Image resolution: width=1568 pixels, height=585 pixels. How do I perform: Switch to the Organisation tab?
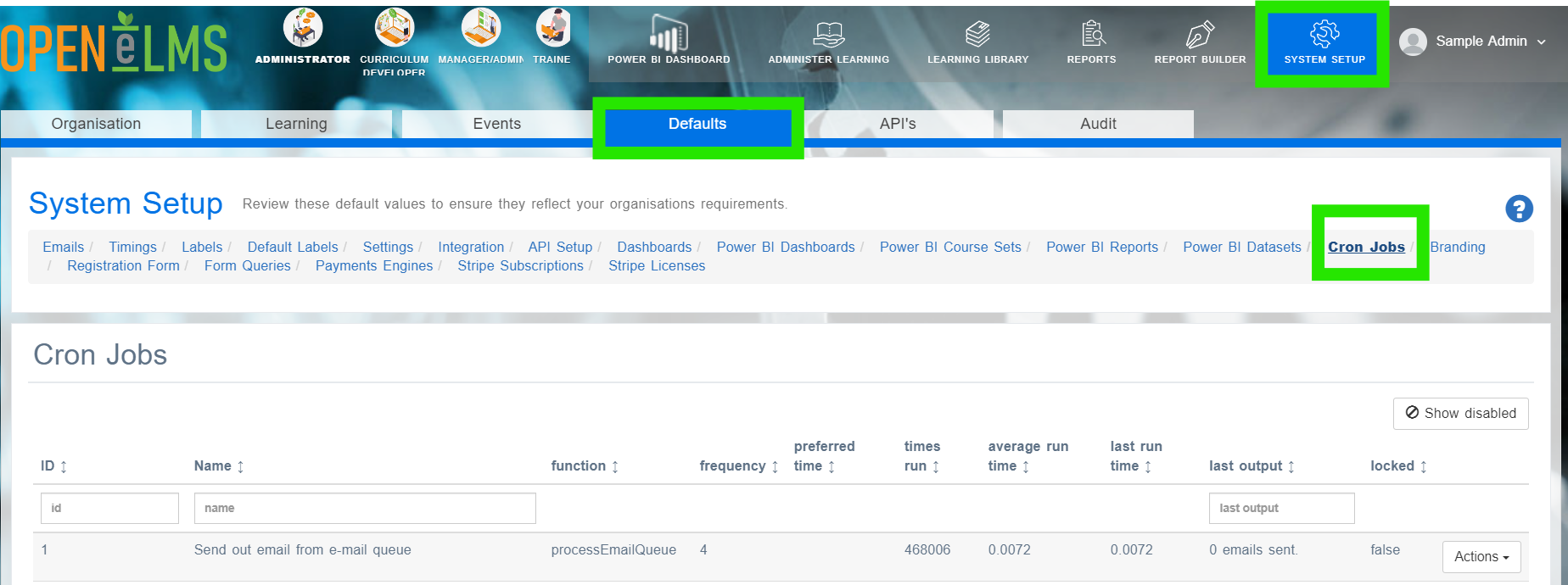(96, 124)
